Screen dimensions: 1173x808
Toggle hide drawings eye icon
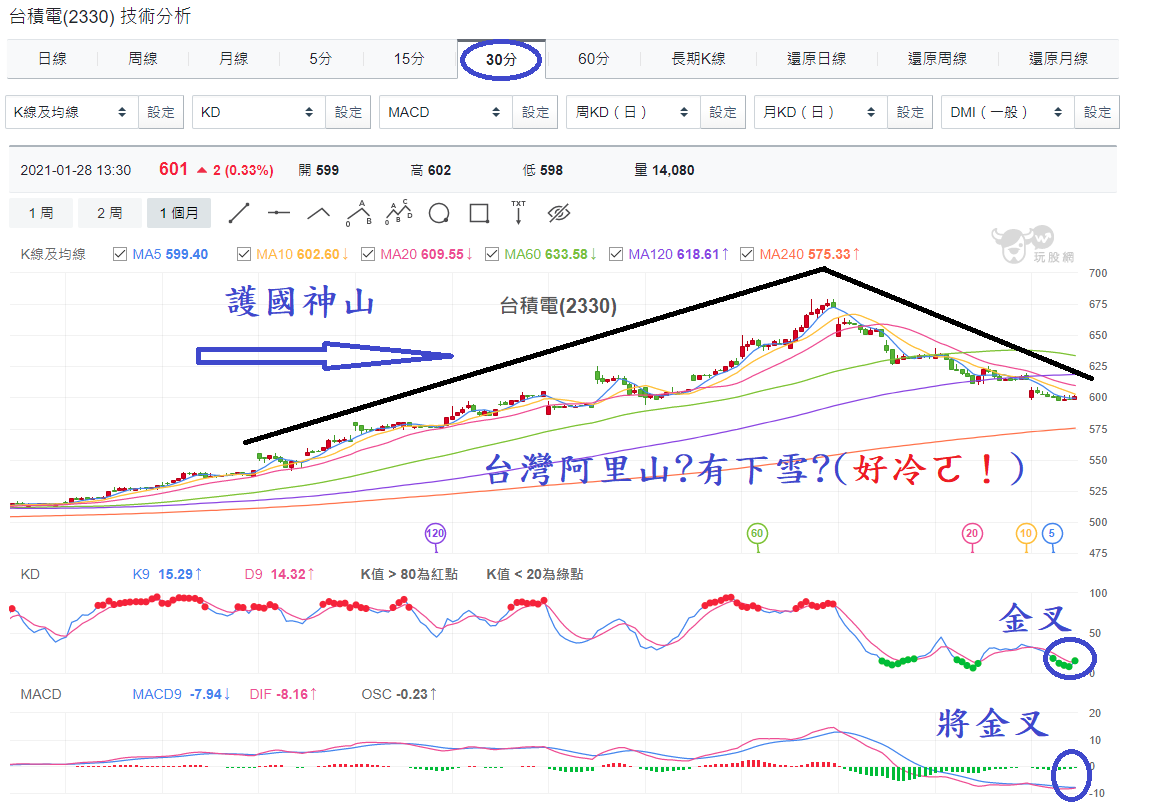click(x=559, y=214)
